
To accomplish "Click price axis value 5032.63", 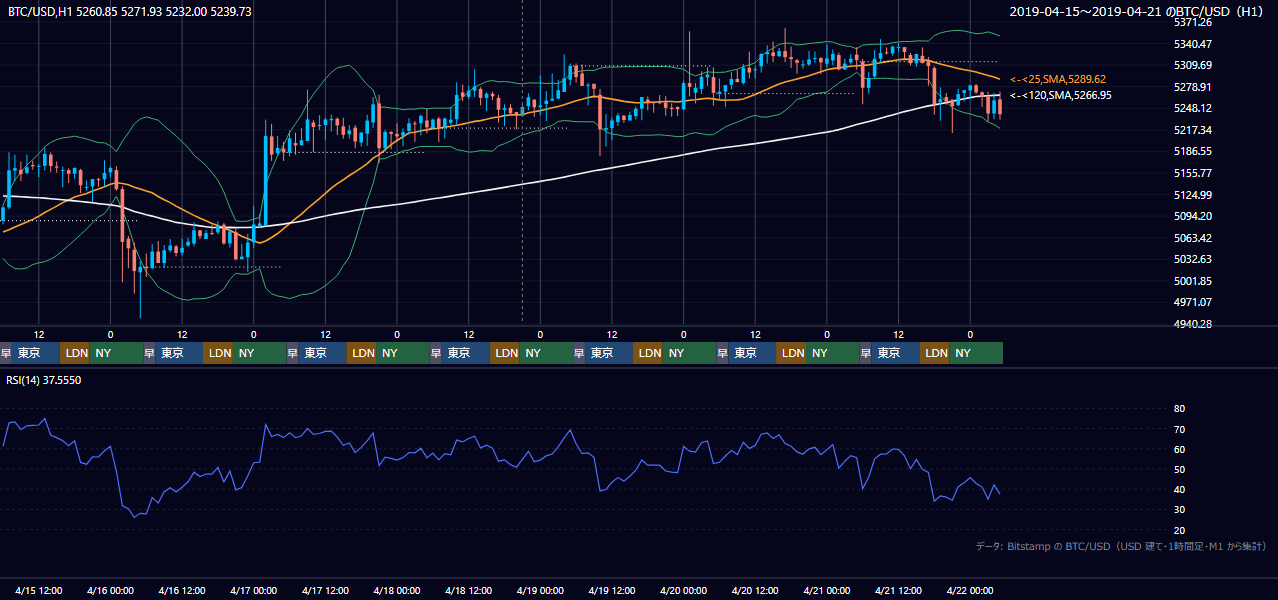I will 1192,259.
